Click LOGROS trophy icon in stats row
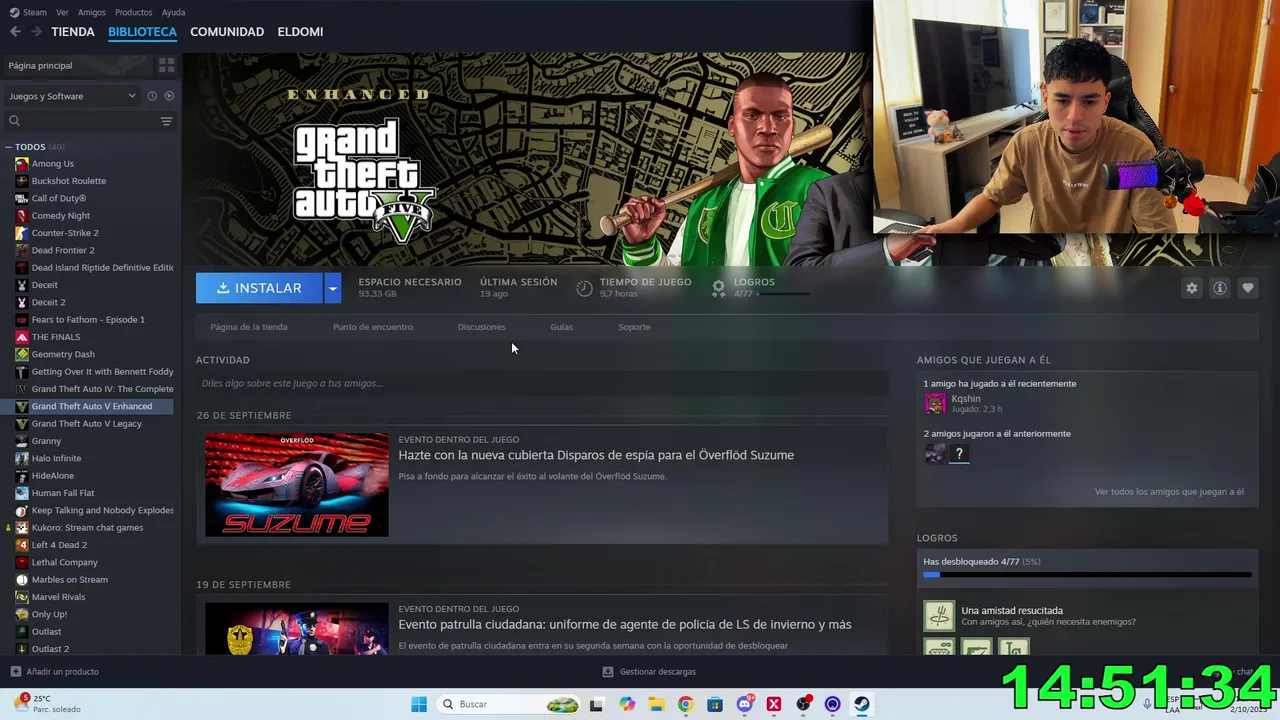The height and width of the screenshot is (720, 1280). [x=718, y=288]
